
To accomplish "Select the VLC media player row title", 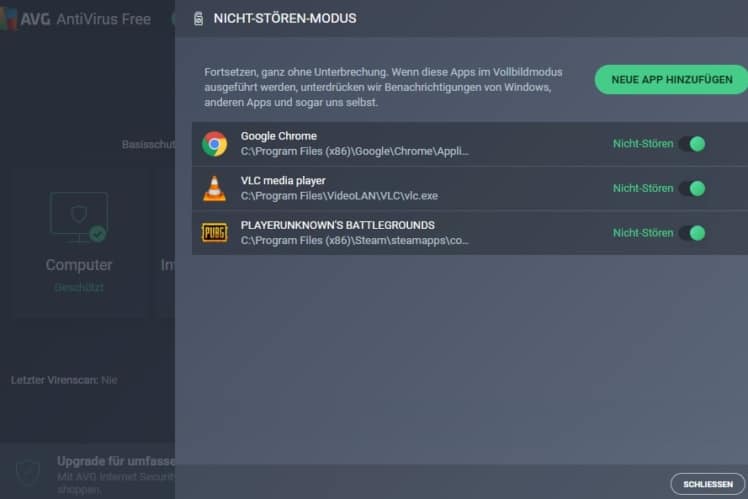I will tap(283, 181).
